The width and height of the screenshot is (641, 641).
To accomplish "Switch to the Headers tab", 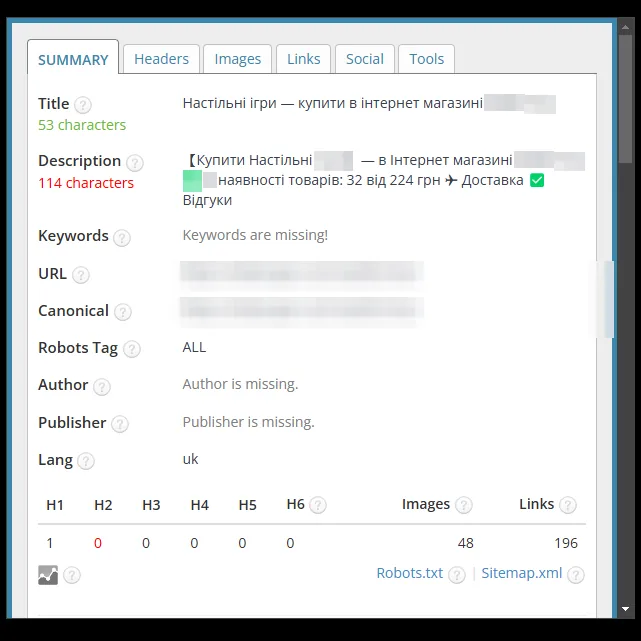I will pos(161,59).
